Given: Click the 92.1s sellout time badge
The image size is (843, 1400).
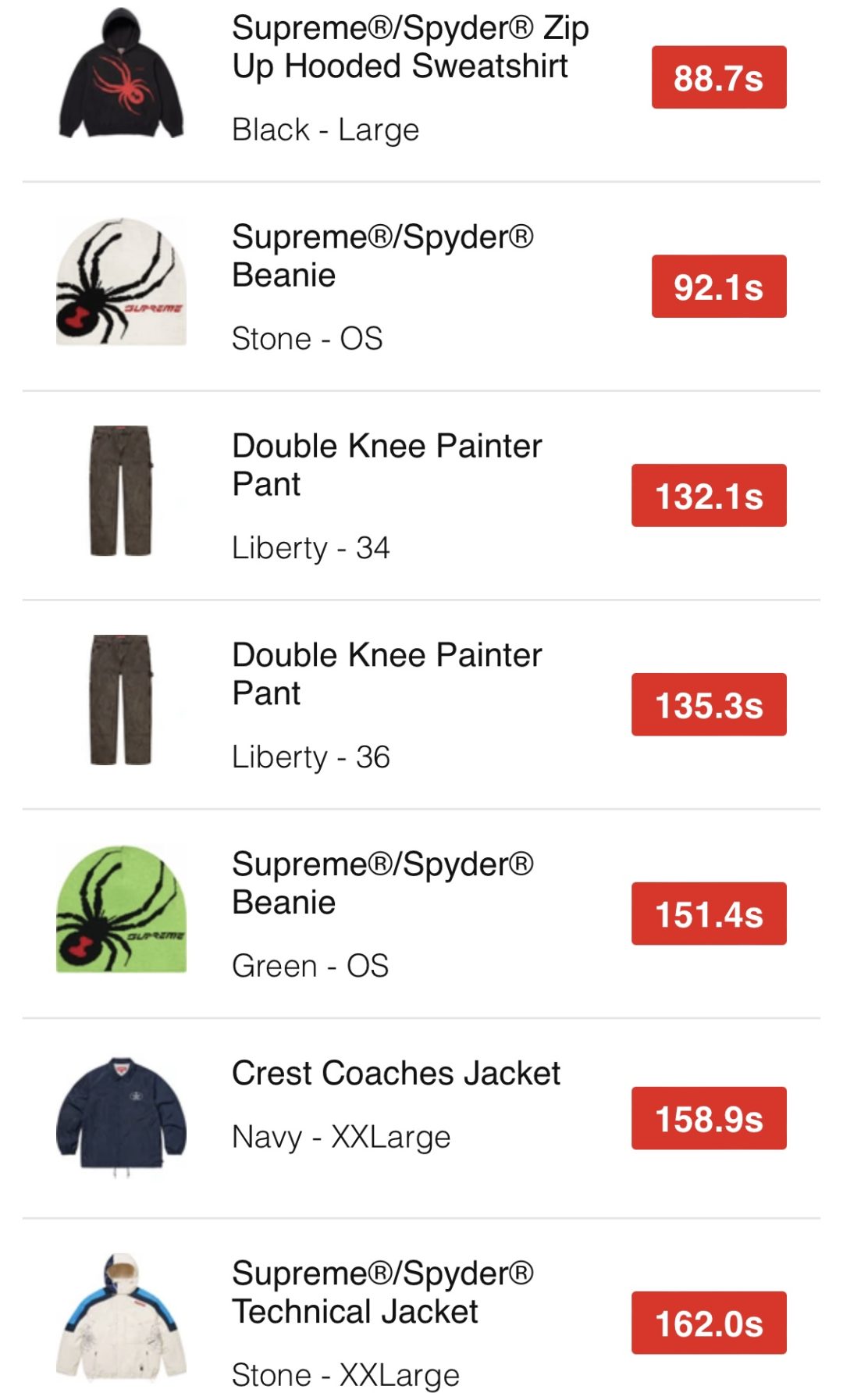Looking at the screenshot, I should pos(719,287).
